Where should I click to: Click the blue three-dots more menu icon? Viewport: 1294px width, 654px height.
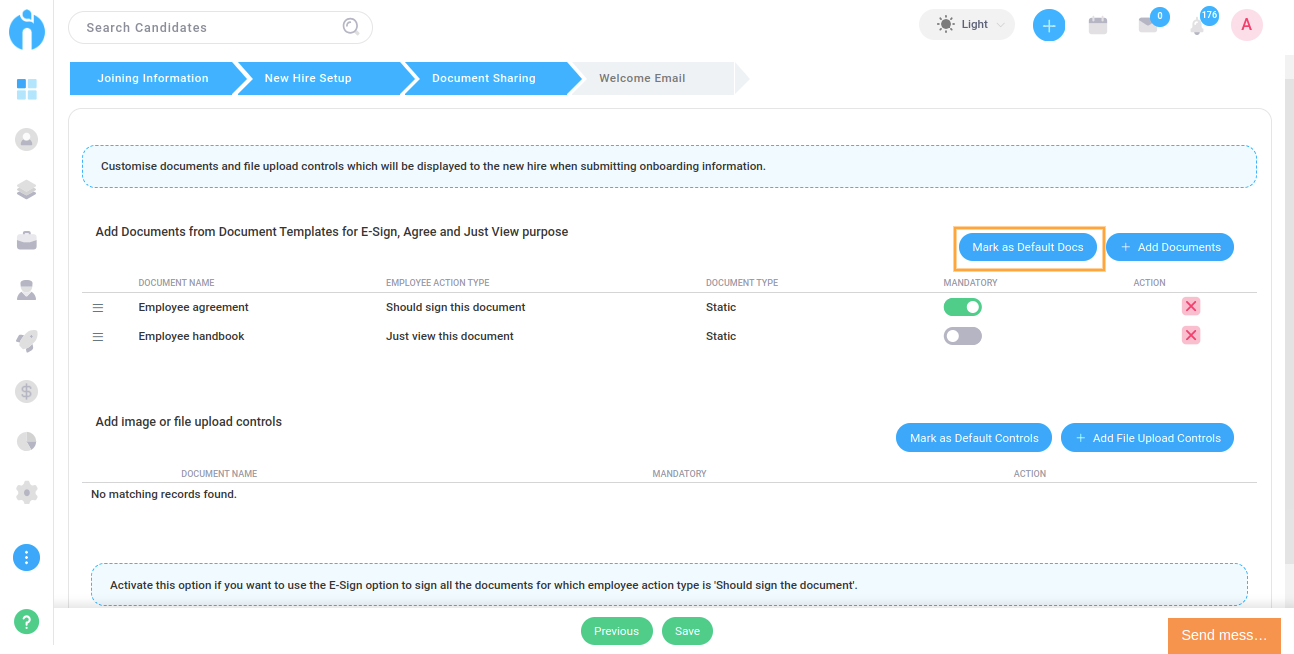pos(27,557)
